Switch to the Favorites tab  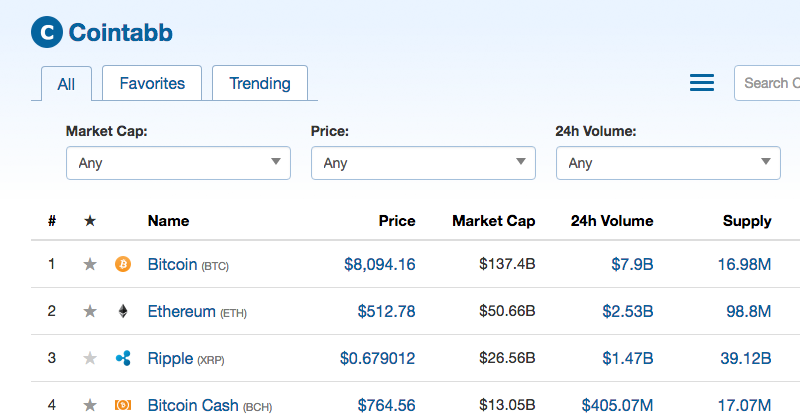tap(152, 83)
